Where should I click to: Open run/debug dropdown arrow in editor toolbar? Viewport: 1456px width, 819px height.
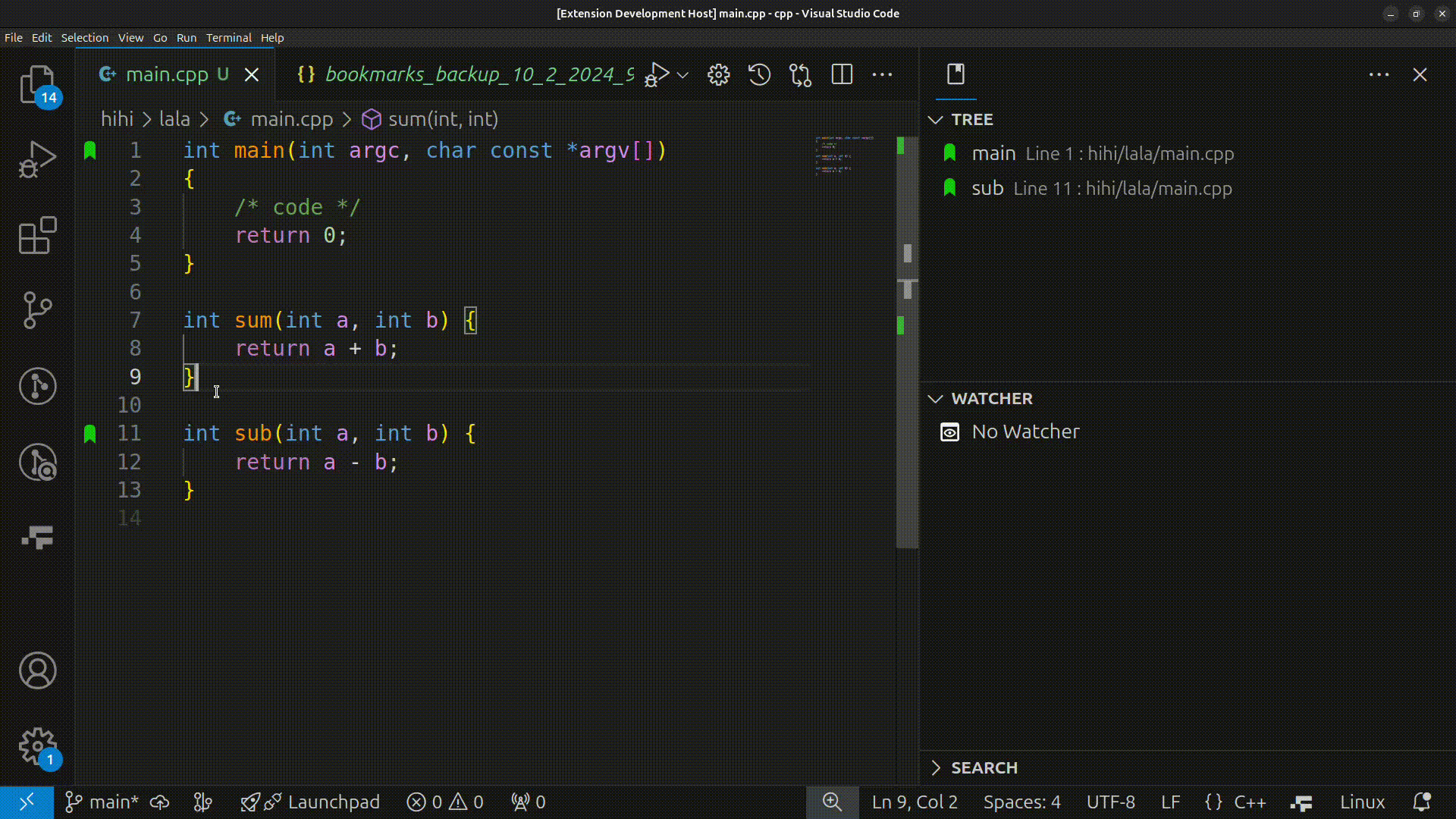(x=682, y=74)
